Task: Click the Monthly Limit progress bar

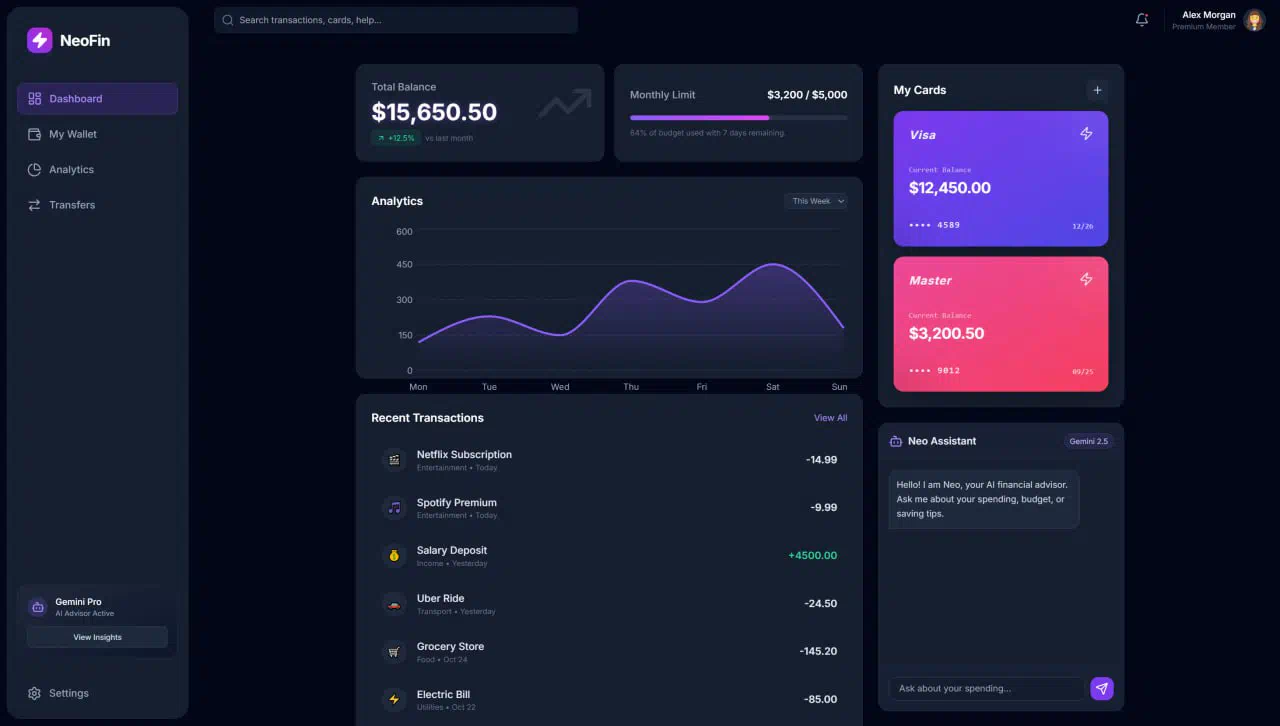Action: (x=738, y=118)
